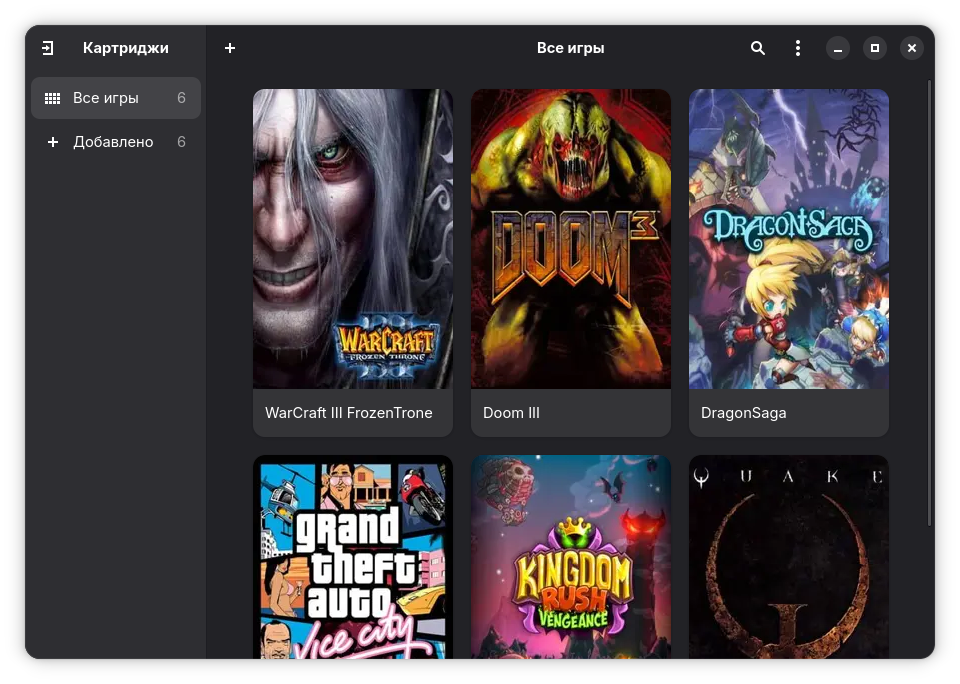Open the Grand Theft Auto Vice City cover
The height and width of the screenshot is (684, 960).
tap(353, 557)
